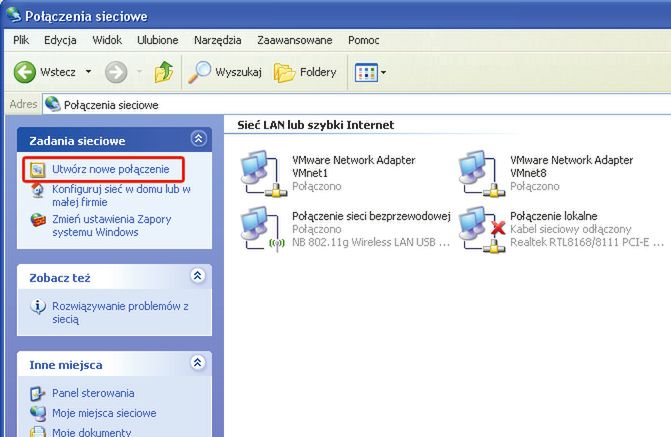Click the Zadania sieciowe header title
Image resolution: width=671 pixels, height=437 pixels.
pos(77,141)
